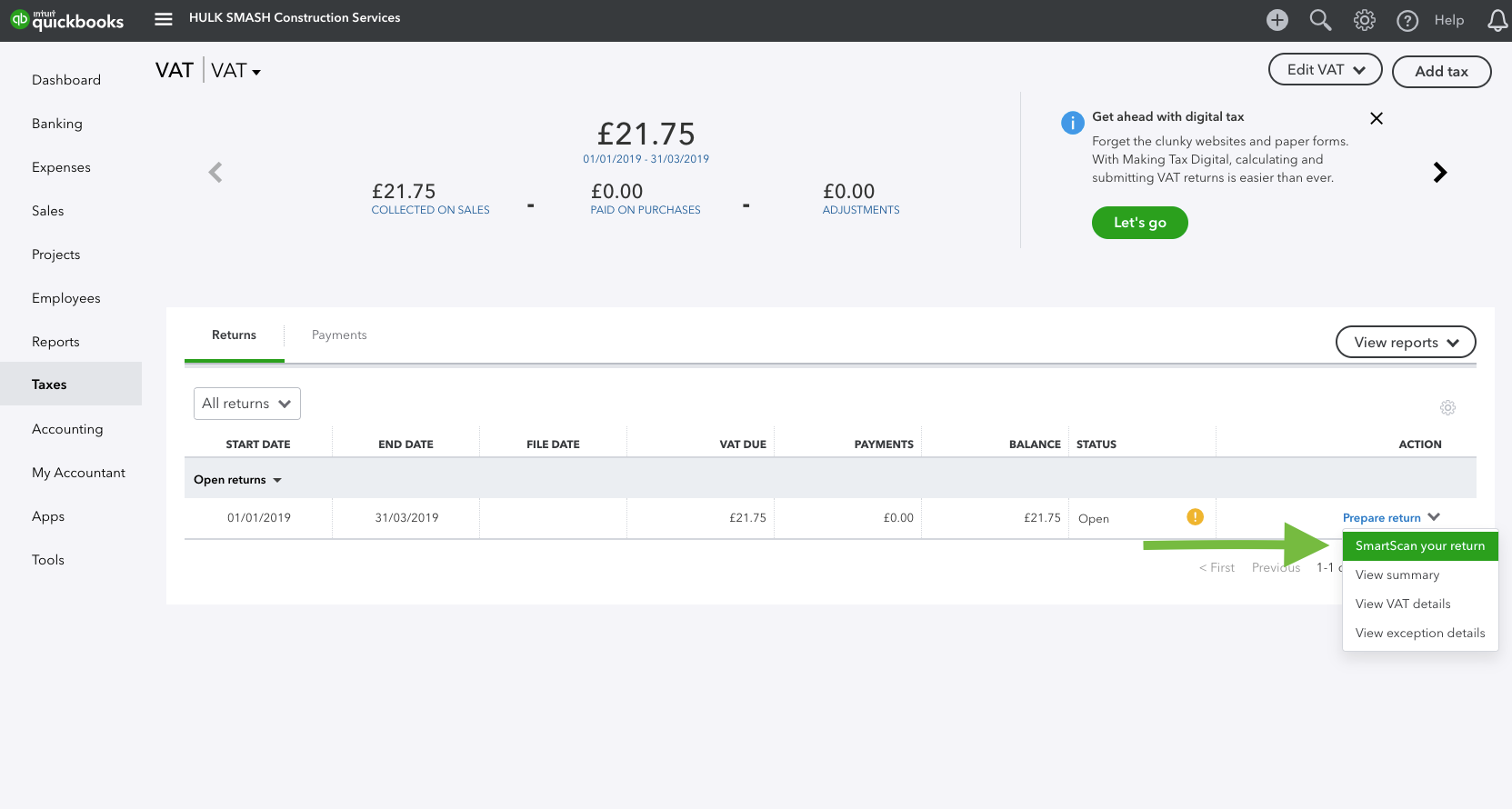Click the PAYMENTS column header

884,444
